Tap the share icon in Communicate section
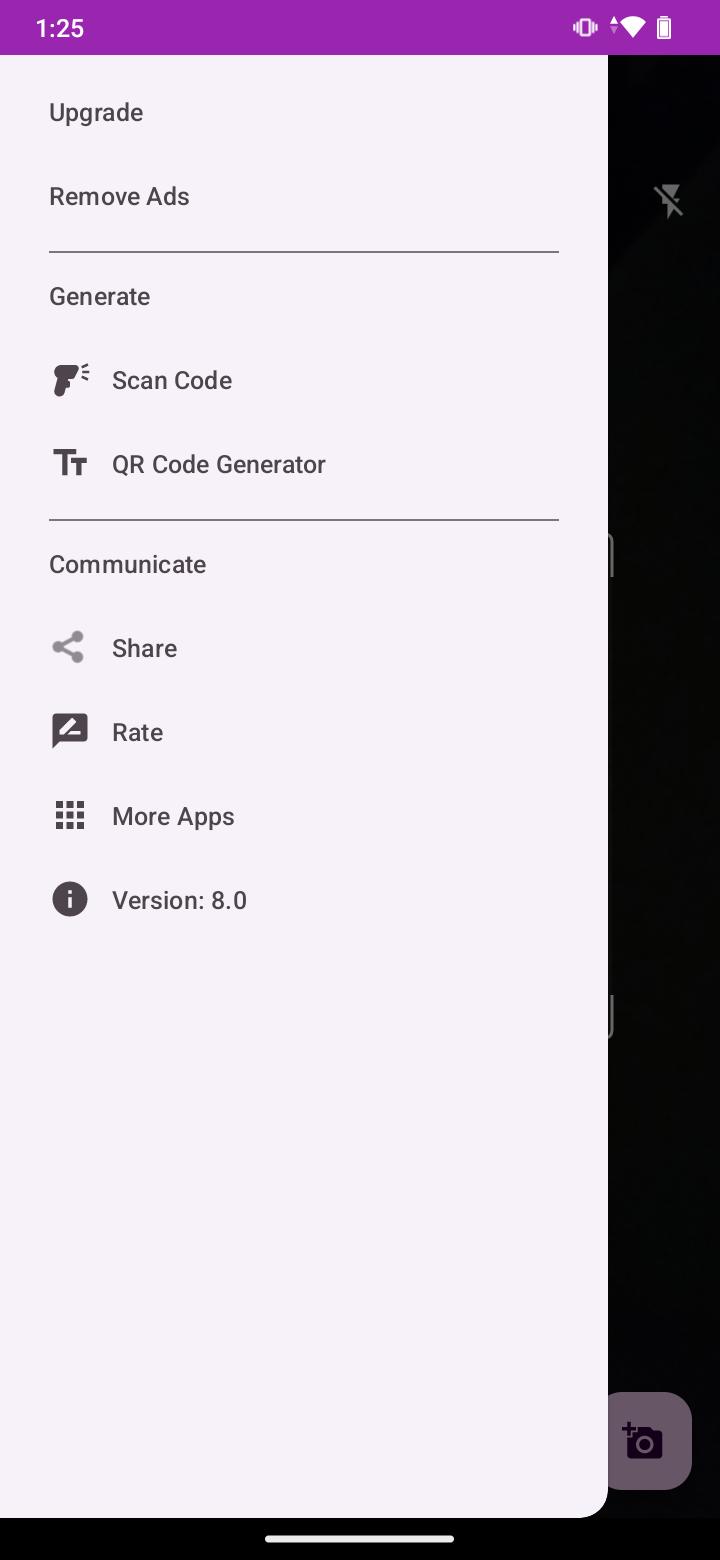Screen dimensions: 720x1560 (x=68, y=648)
